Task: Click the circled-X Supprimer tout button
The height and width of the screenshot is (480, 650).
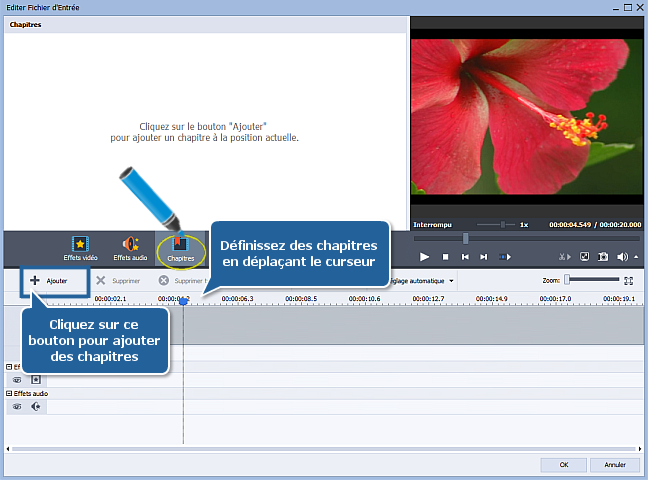Action: [x=183, y=281]
